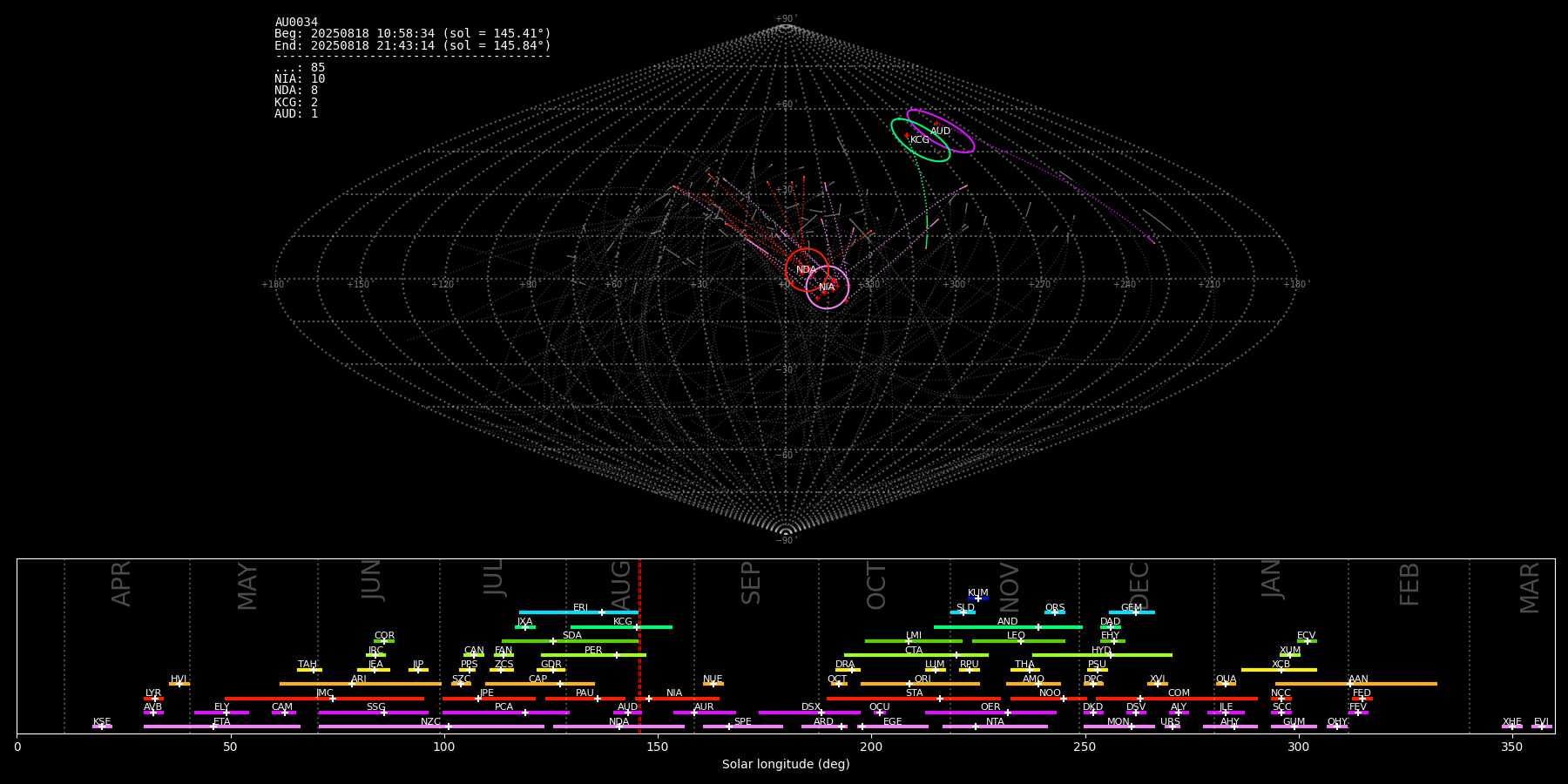
Task: Click the NIA red bar in timeline
Action: [677, 699]
